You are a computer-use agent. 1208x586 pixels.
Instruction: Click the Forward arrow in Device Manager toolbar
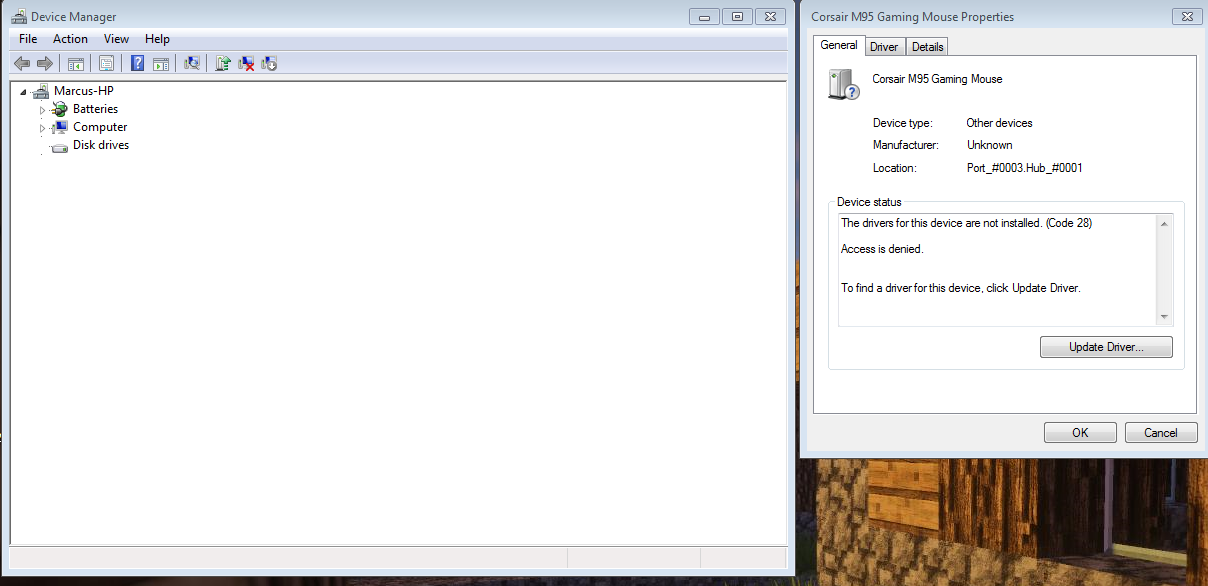(44, 63)
